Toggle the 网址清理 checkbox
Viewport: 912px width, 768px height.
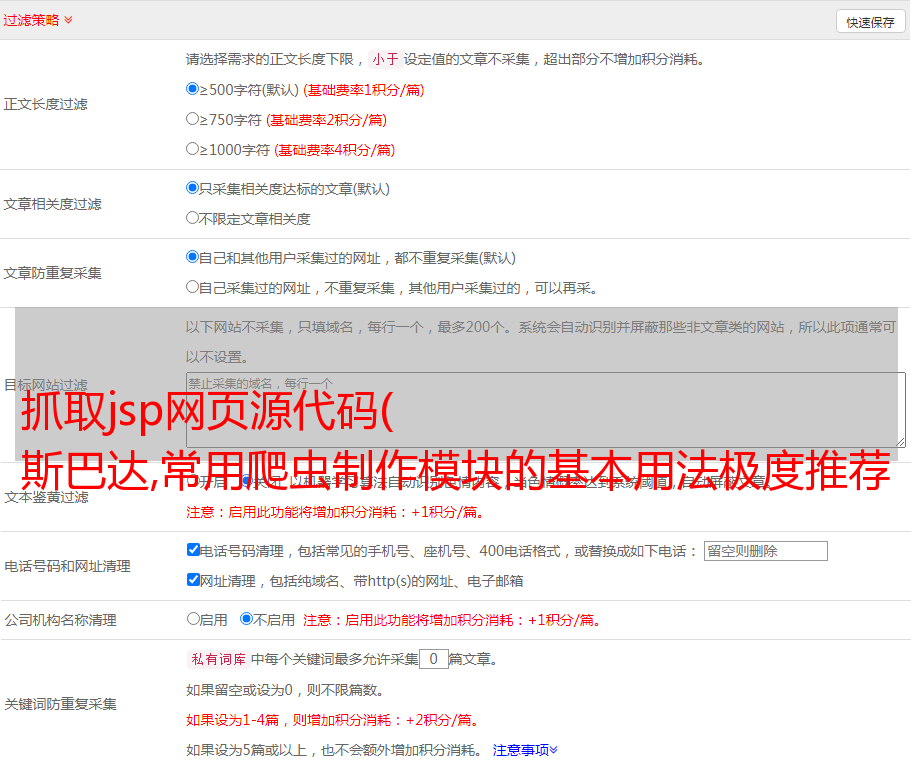193,580
